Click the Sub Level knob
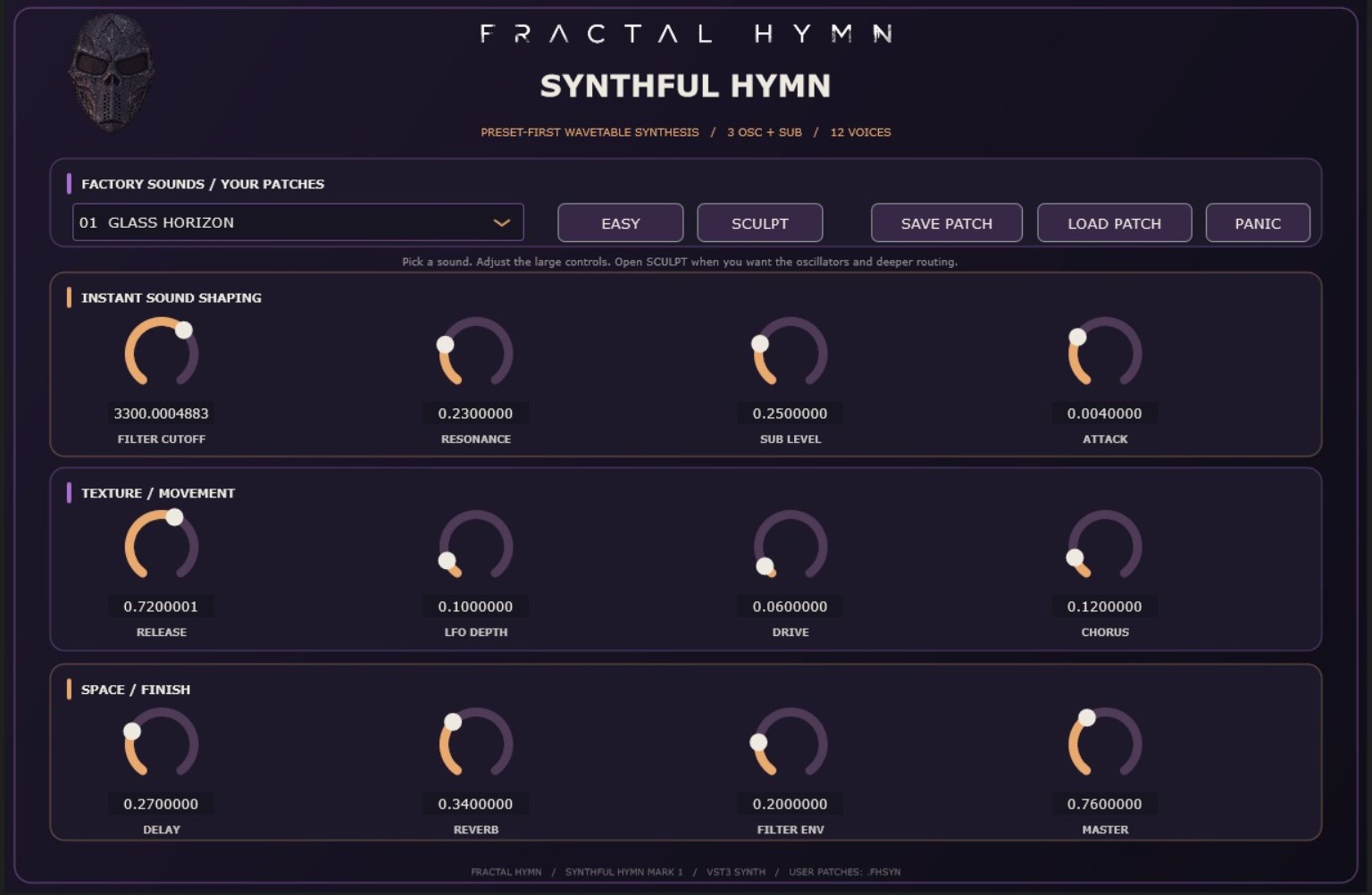The image size is (1372, 895). (x=791, y=353)
